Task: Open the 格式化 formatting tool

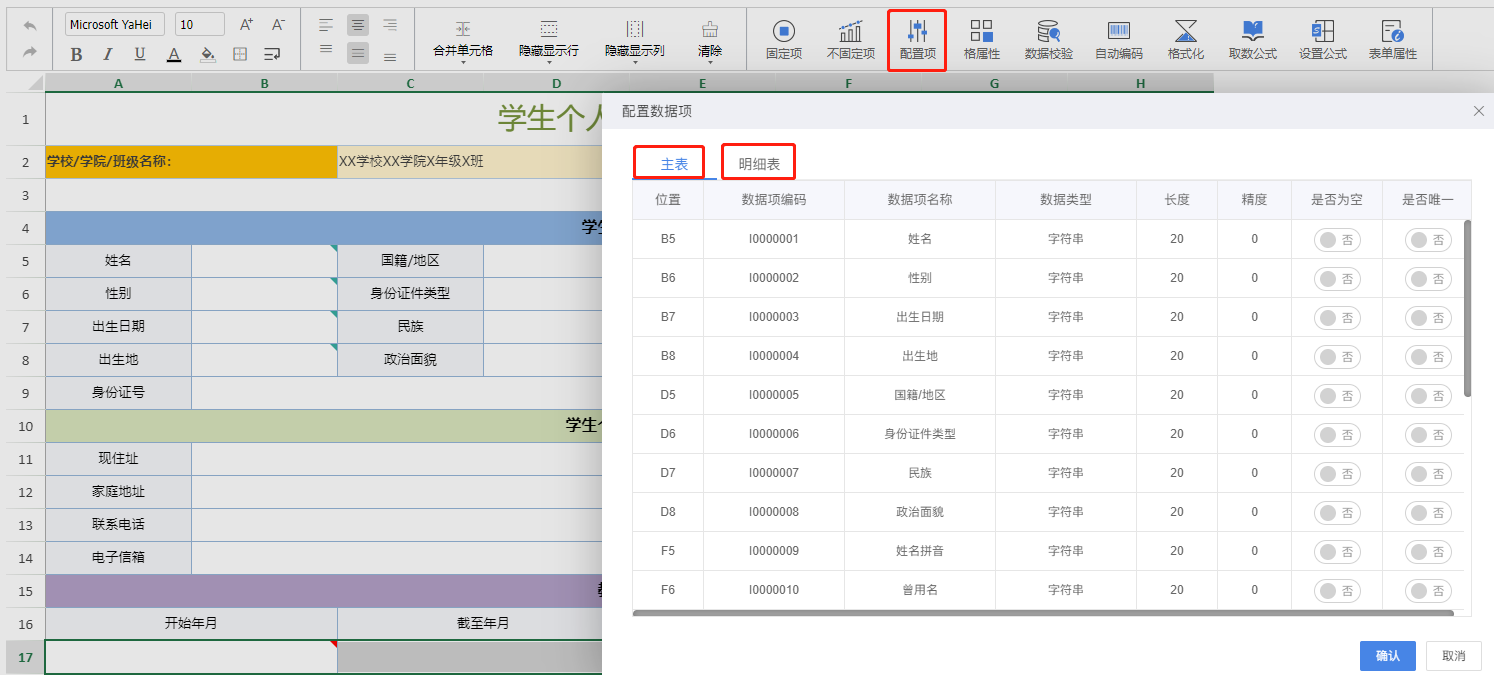Action: [1186, 39]
